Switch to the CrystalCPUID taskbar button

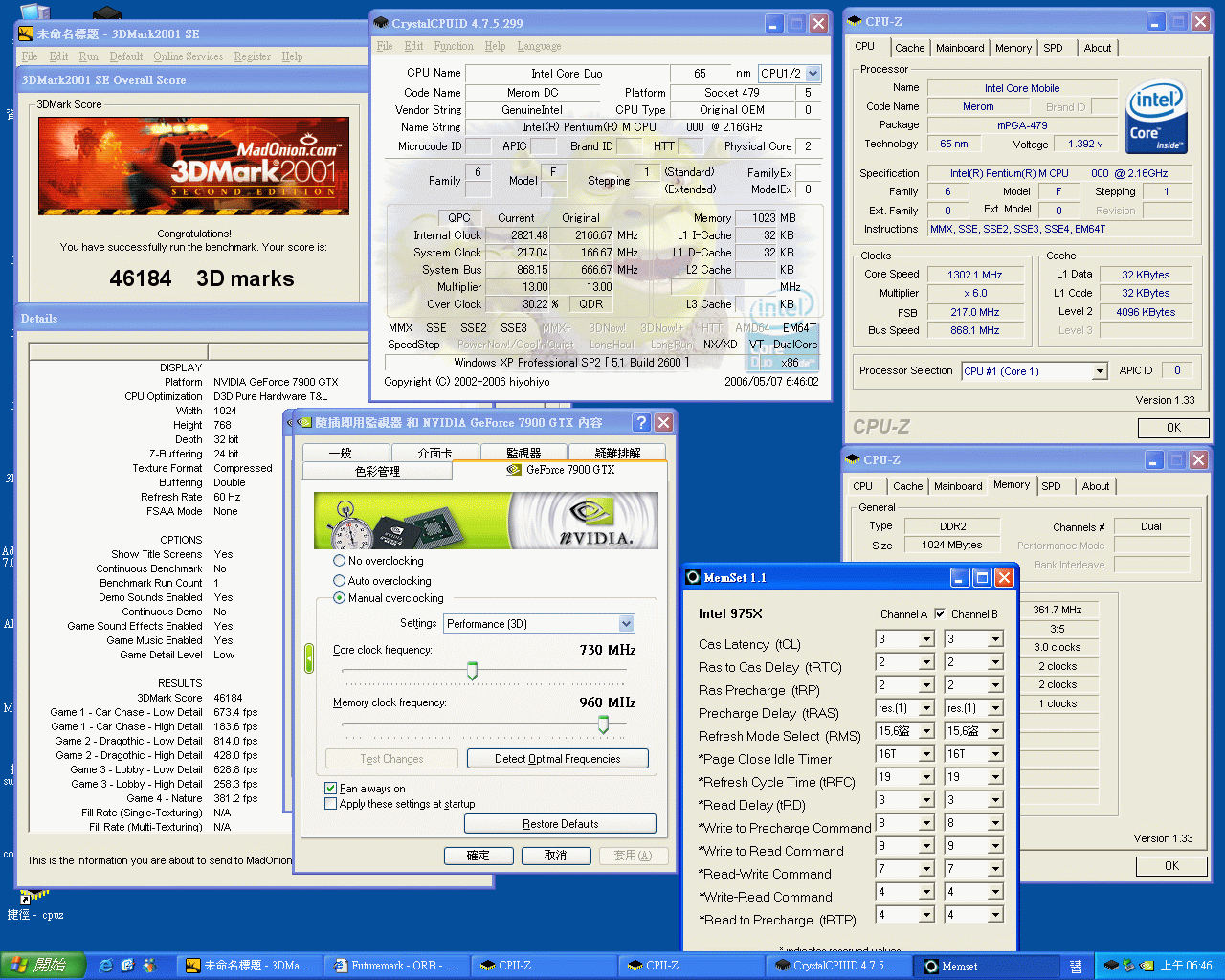pyautogui.click(x=838, y=966)
